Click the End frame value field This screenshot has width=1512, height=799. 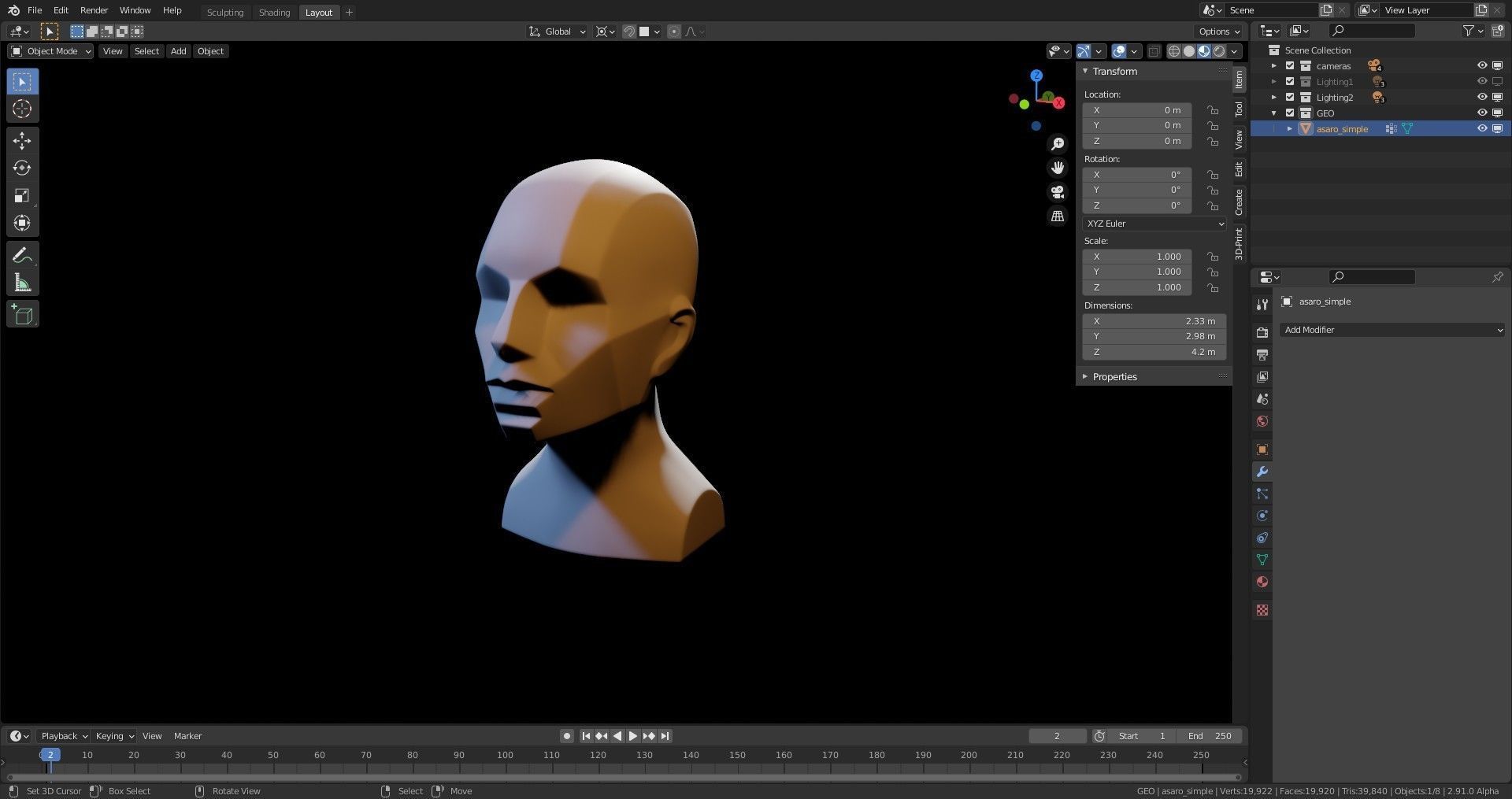pyautogui.click(x=1210, y=736)
